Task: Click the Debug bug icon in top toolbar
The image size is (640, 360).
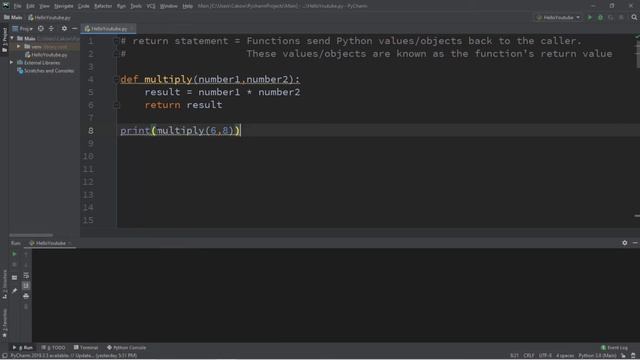Action: coord(600,18)
